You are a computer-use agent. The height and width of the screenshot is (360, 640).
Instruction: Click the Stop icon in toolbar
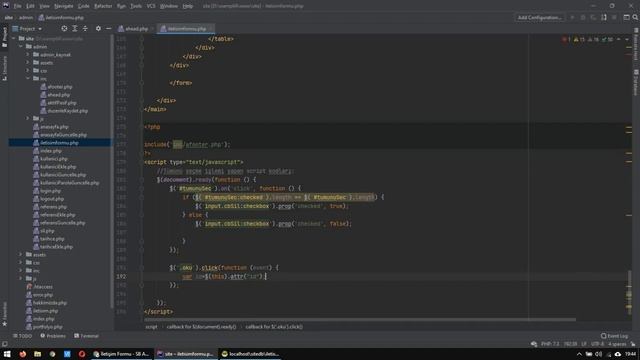click(x=614, y=18)
